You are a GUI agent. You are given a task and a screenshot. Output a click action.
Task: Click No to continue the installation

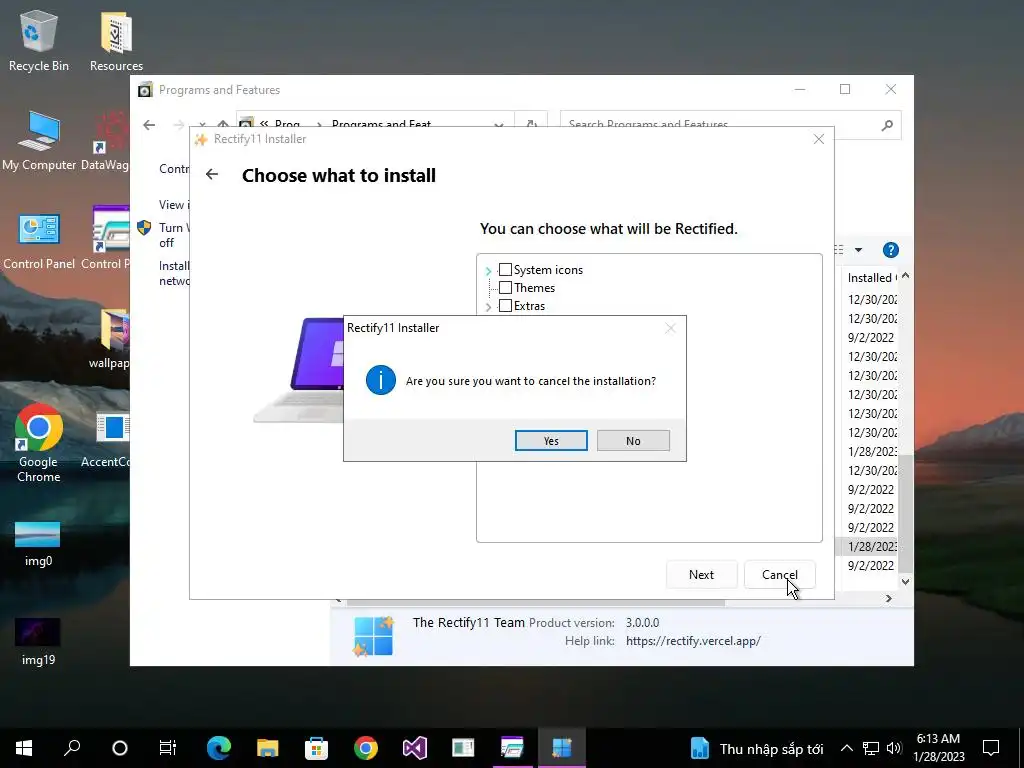[633, 441]
